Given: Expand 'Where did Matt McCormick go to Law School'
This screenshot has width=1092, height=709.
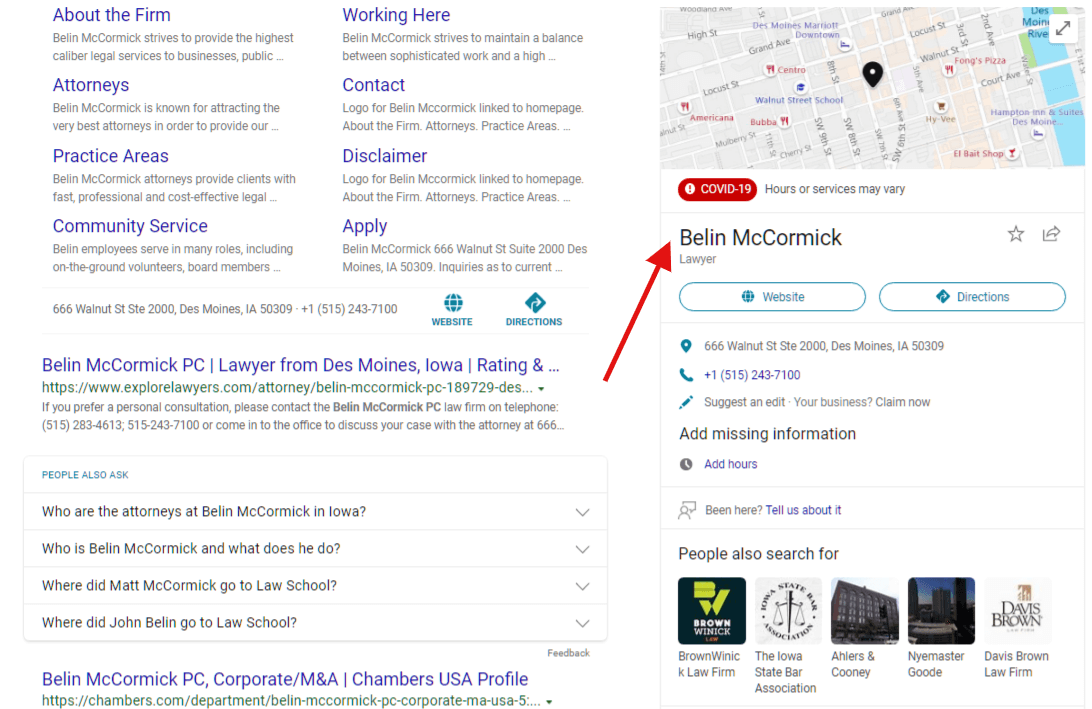Looking at the screenshot, I should click(582, 586).
